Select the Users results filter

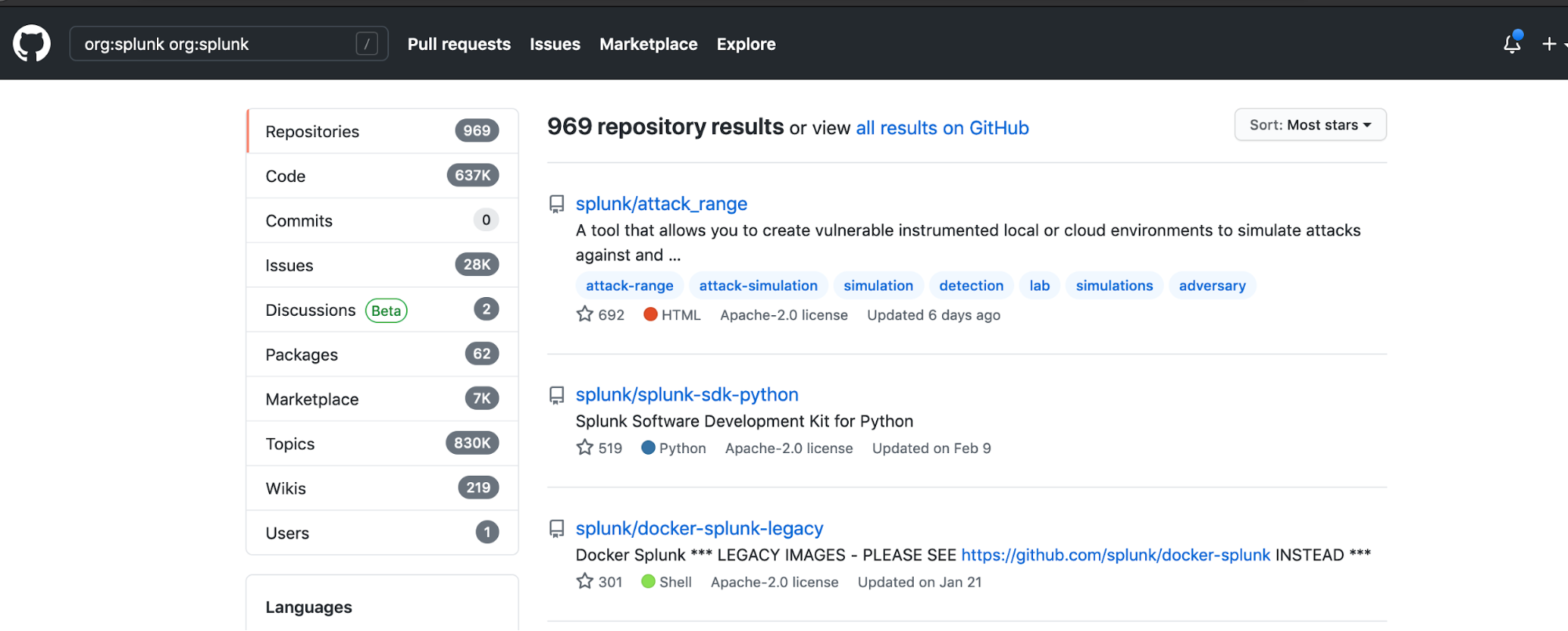tap(382, 533)
